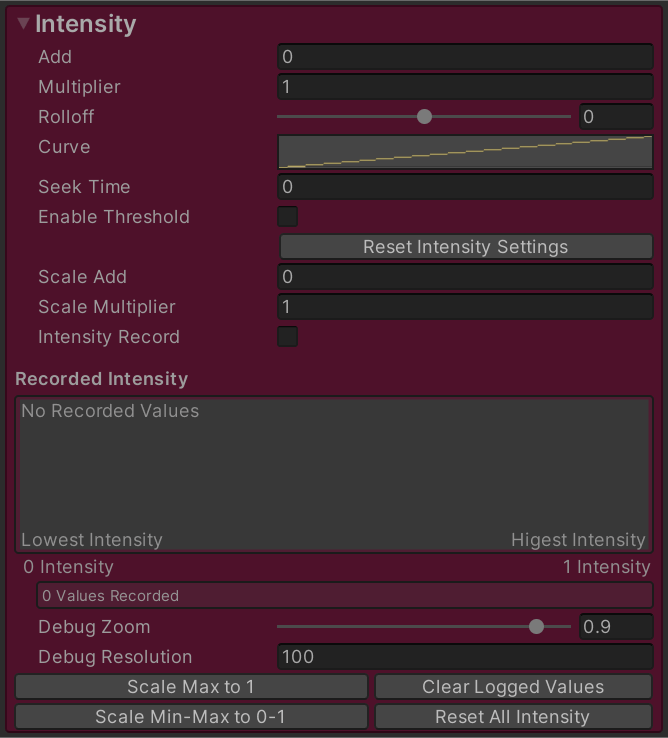Click the Debug Zoom slider handle
The width and height of the screenshot is (668, 738).
536,627
